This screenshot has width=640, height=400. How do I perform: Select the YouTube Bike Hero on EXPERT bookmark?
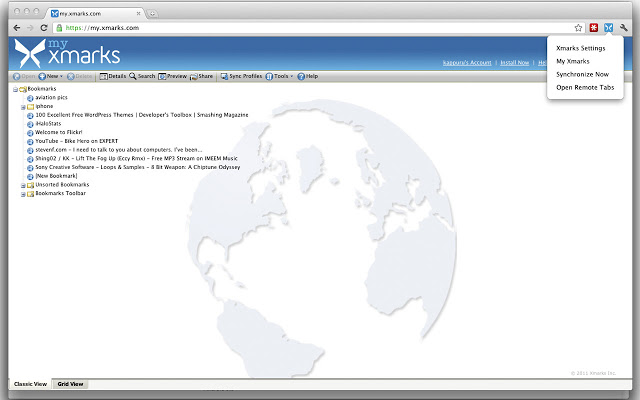76,141
